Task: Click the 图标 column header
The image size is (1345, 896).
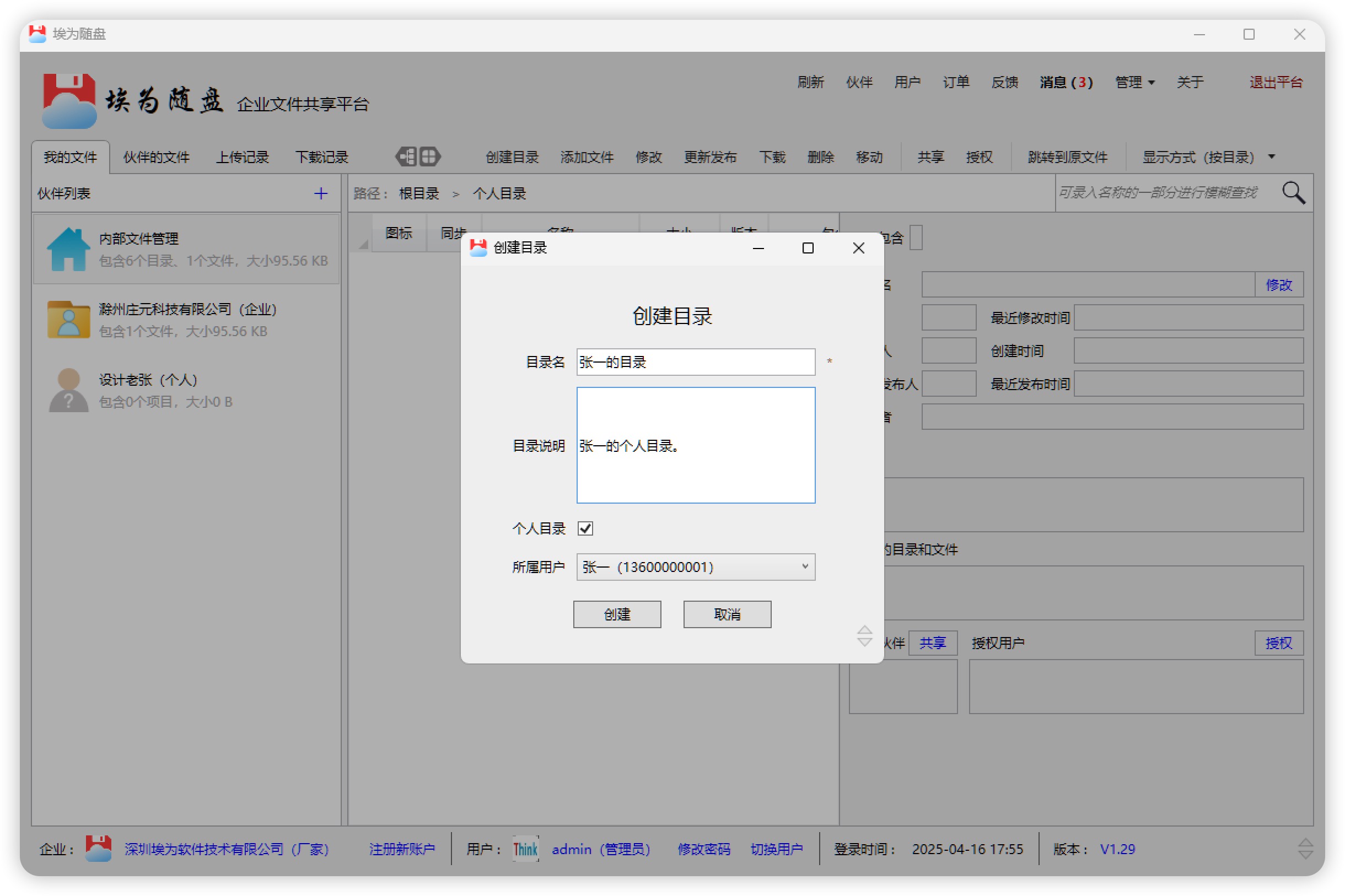Action: [x=399, y=233]
